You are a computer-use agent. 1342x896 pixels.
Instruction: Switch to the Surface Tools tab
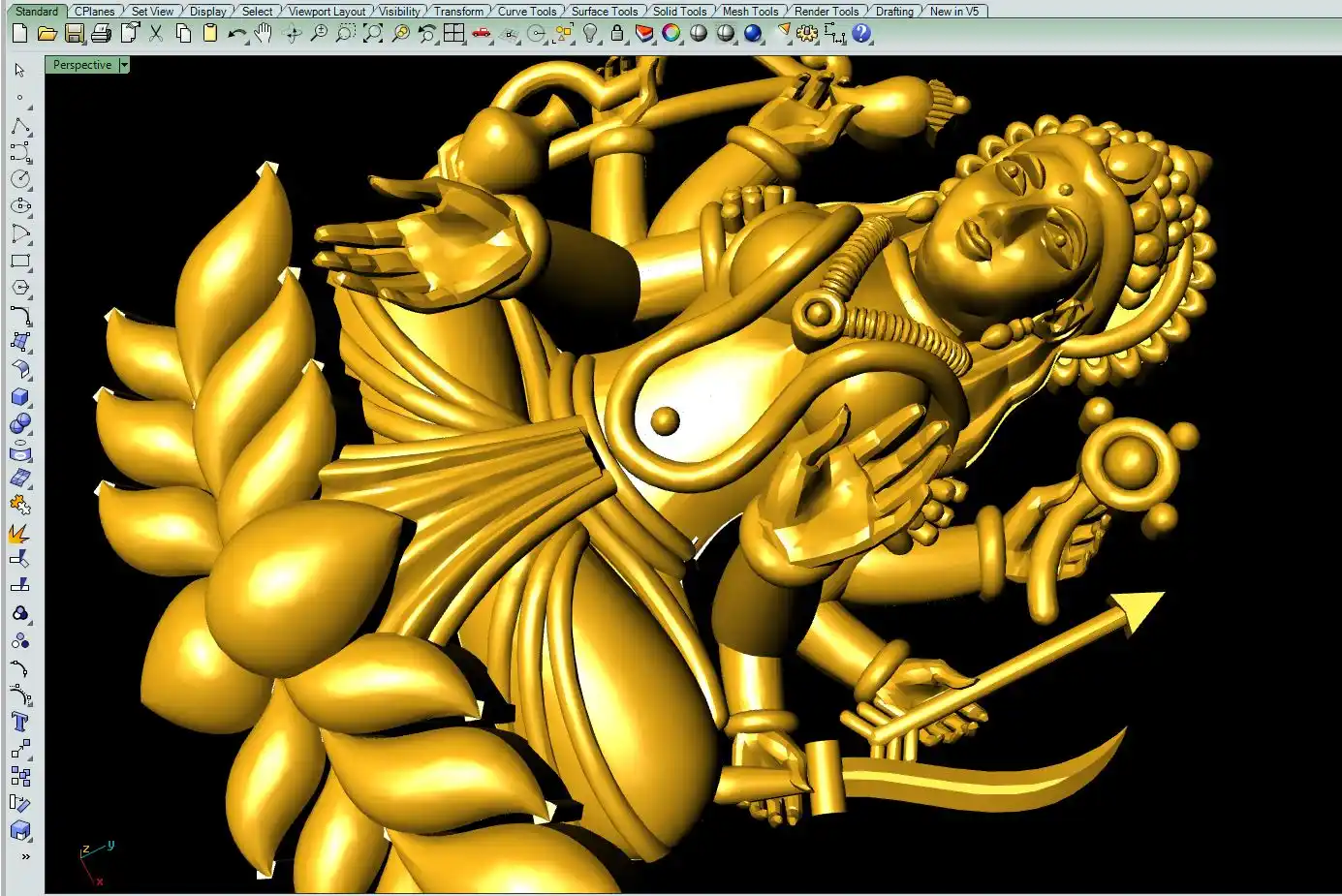[x=604, y=12]
